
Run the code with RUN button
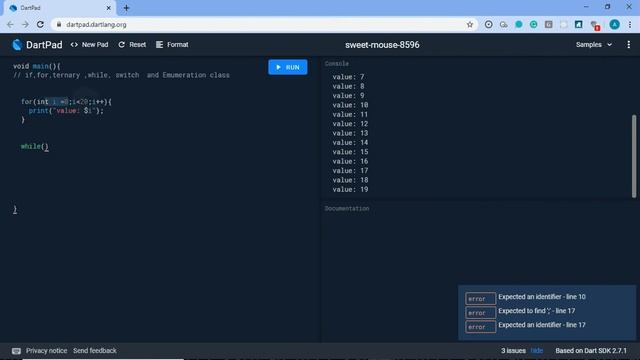[x=288, y=67]
